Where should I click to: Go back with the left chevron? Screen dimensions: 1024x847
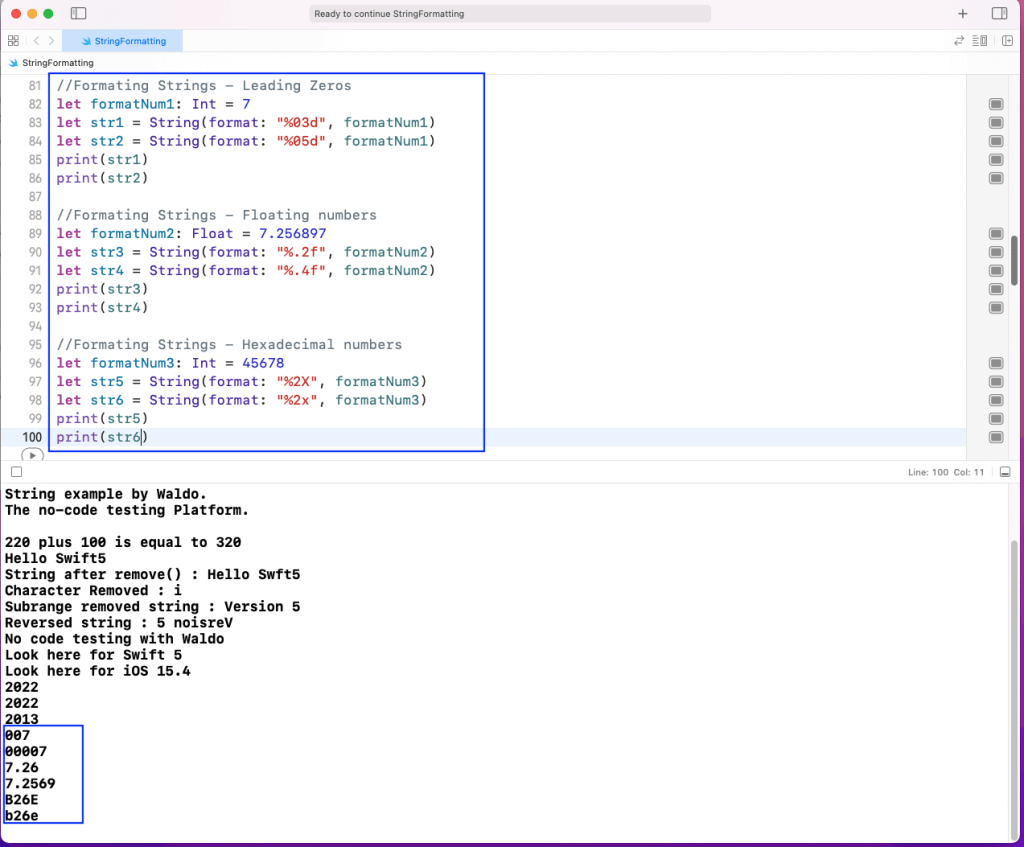36,41
